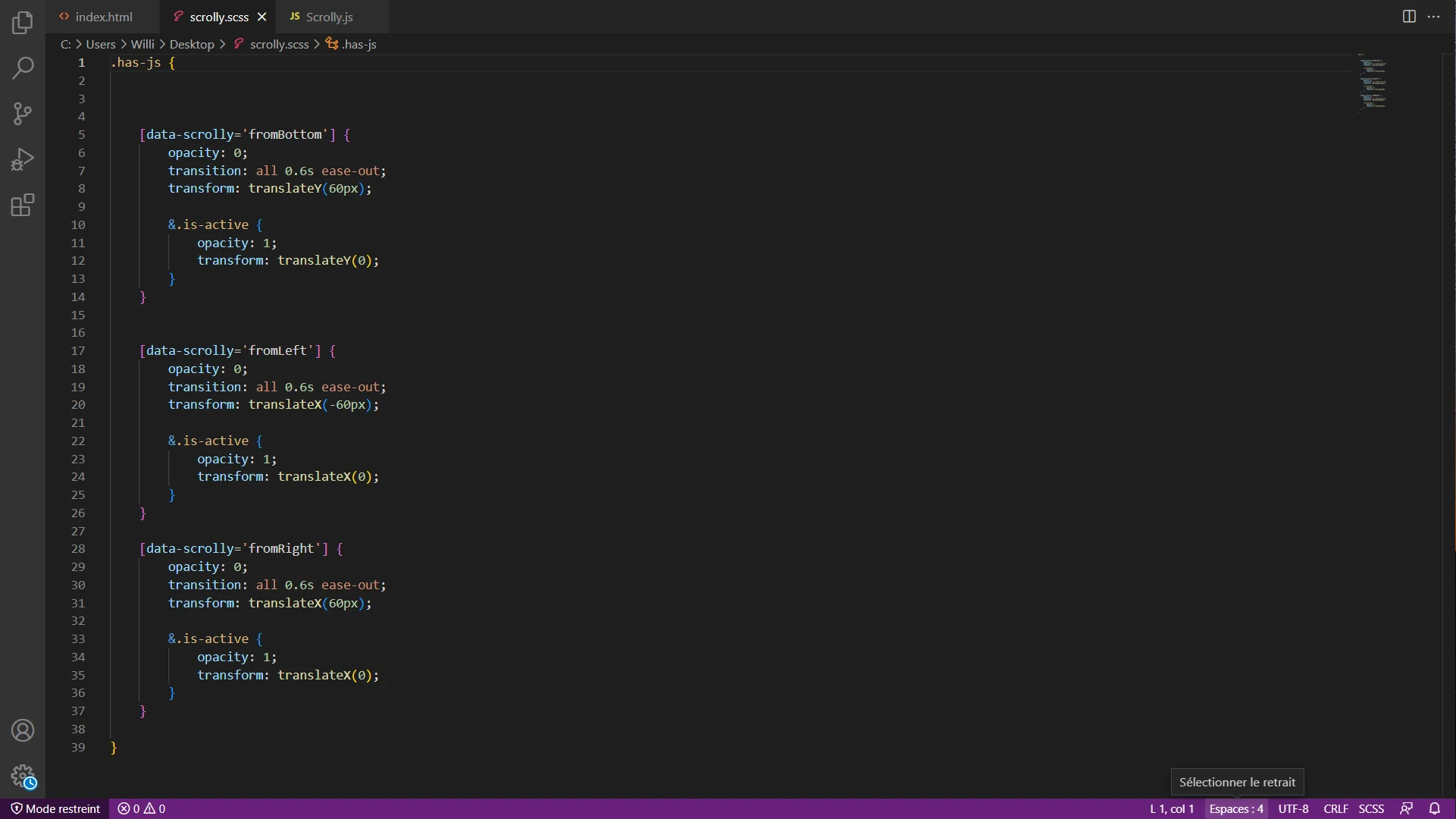Close the scrolly.scss tab
The height and width of the screenshot is (819, 1456).
261,17
